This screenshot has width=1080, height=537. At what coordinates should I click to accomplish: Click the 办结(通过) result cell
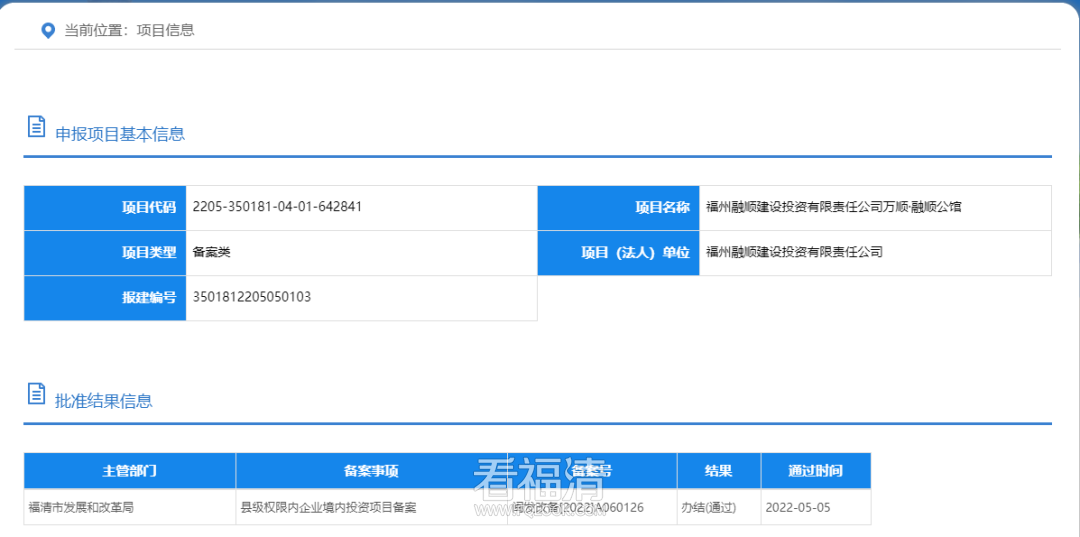[708, 507]
